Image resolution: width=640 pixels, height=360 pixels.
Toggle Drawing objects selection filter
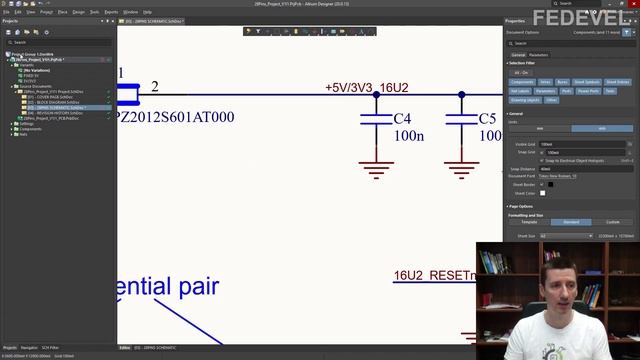525,100
